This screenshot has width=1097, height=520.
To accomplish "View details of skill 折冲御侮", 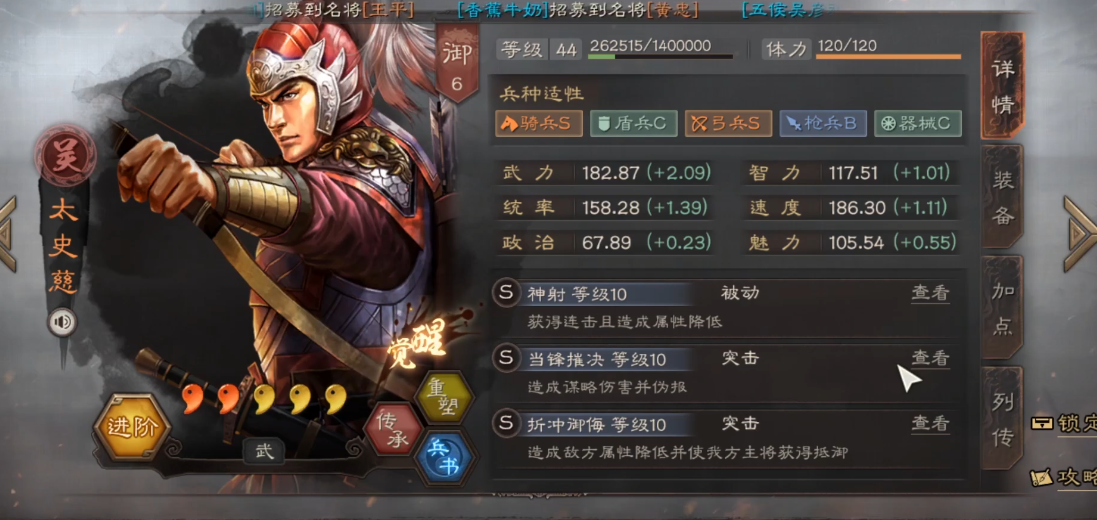I will (x=930, y=423).
